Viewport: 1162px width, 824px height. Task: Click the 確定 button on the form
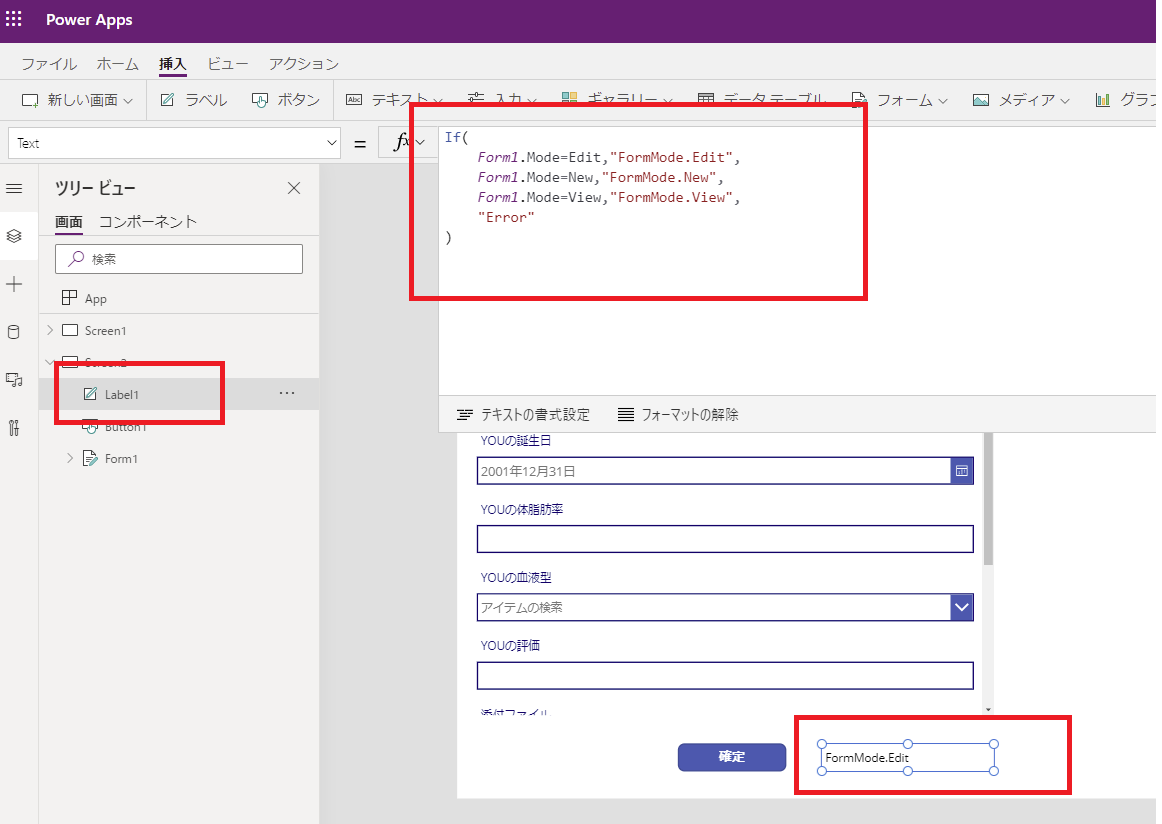click(731, 757)
